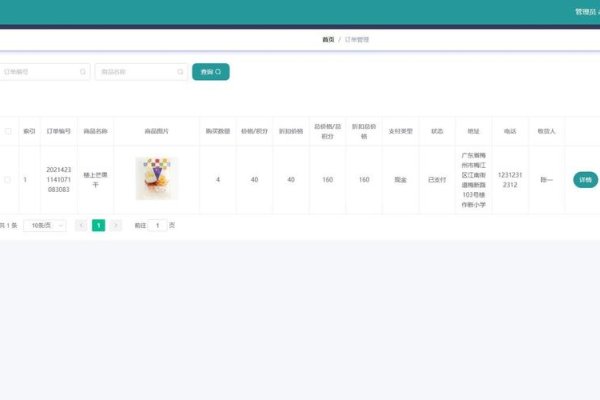Click the order number column header
600x400 pixels.
coord(59,131)
